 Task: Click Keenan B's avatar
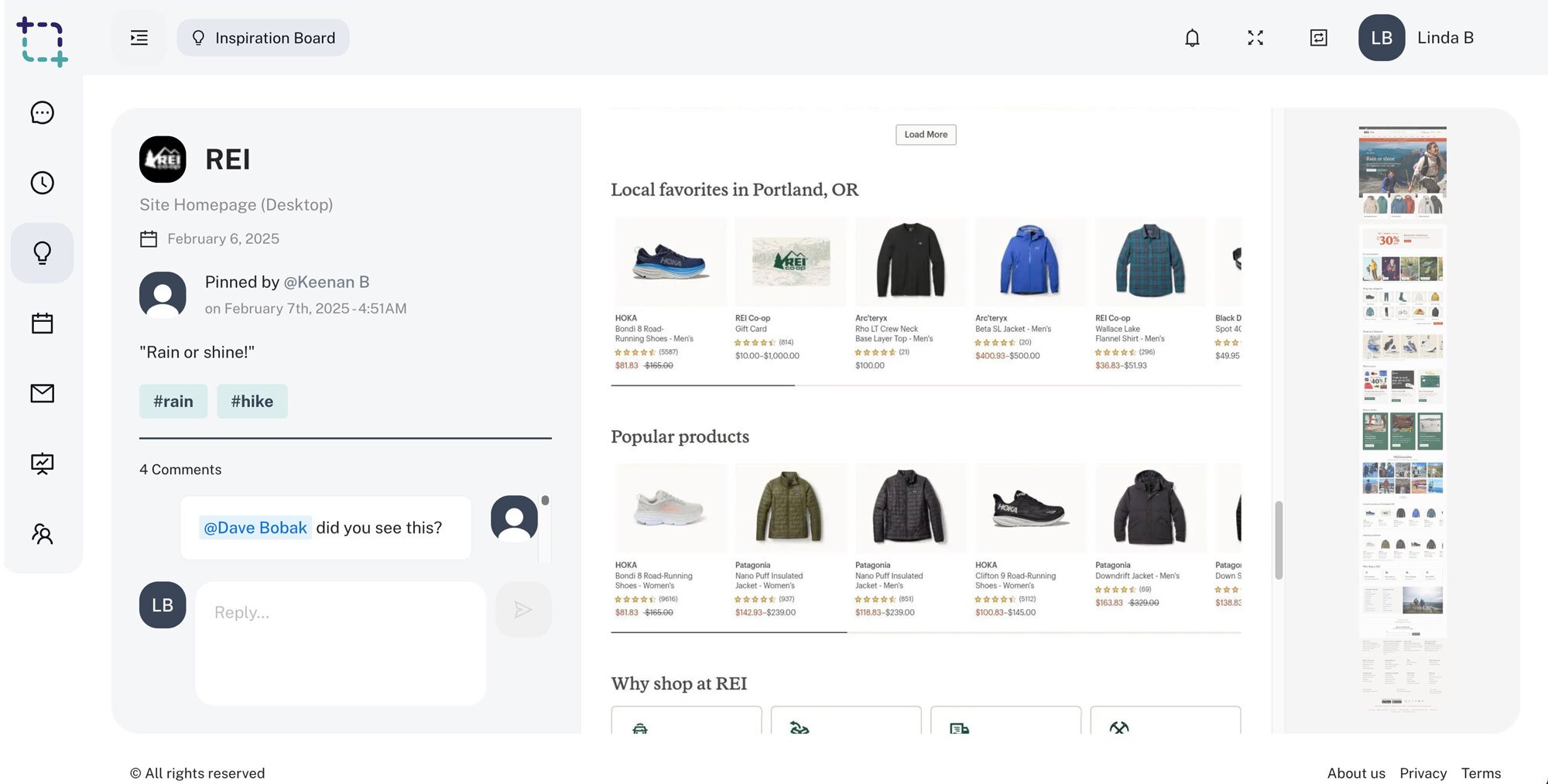pyautogui.click(x=163, y=295)
